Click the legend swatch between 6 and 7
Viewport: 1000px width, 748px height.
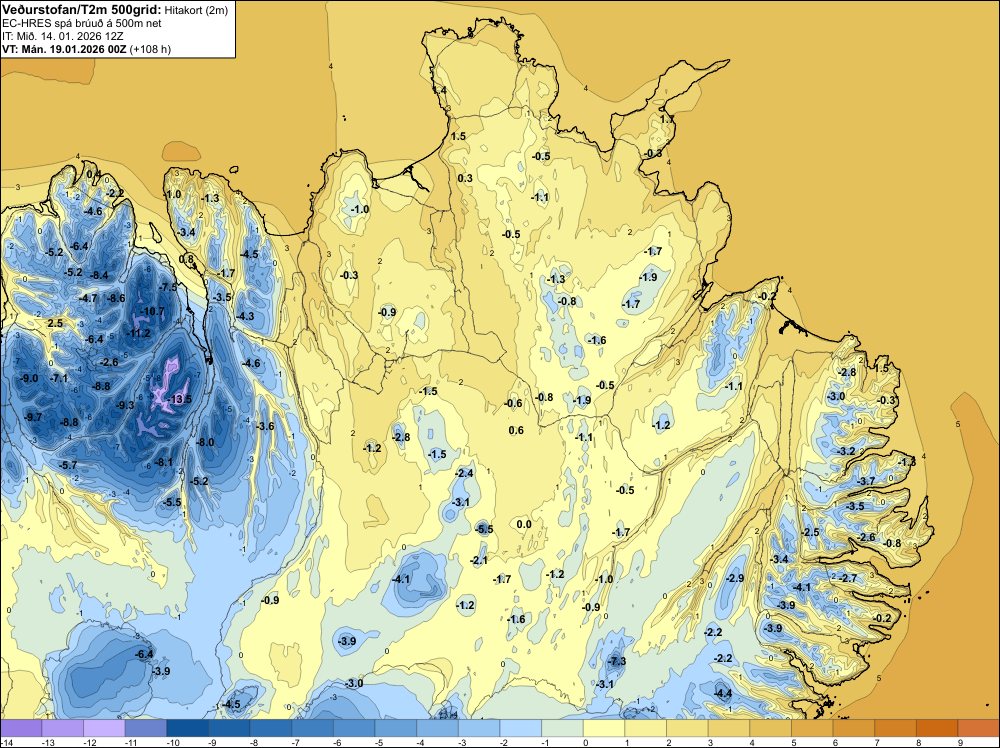(855, 728)
